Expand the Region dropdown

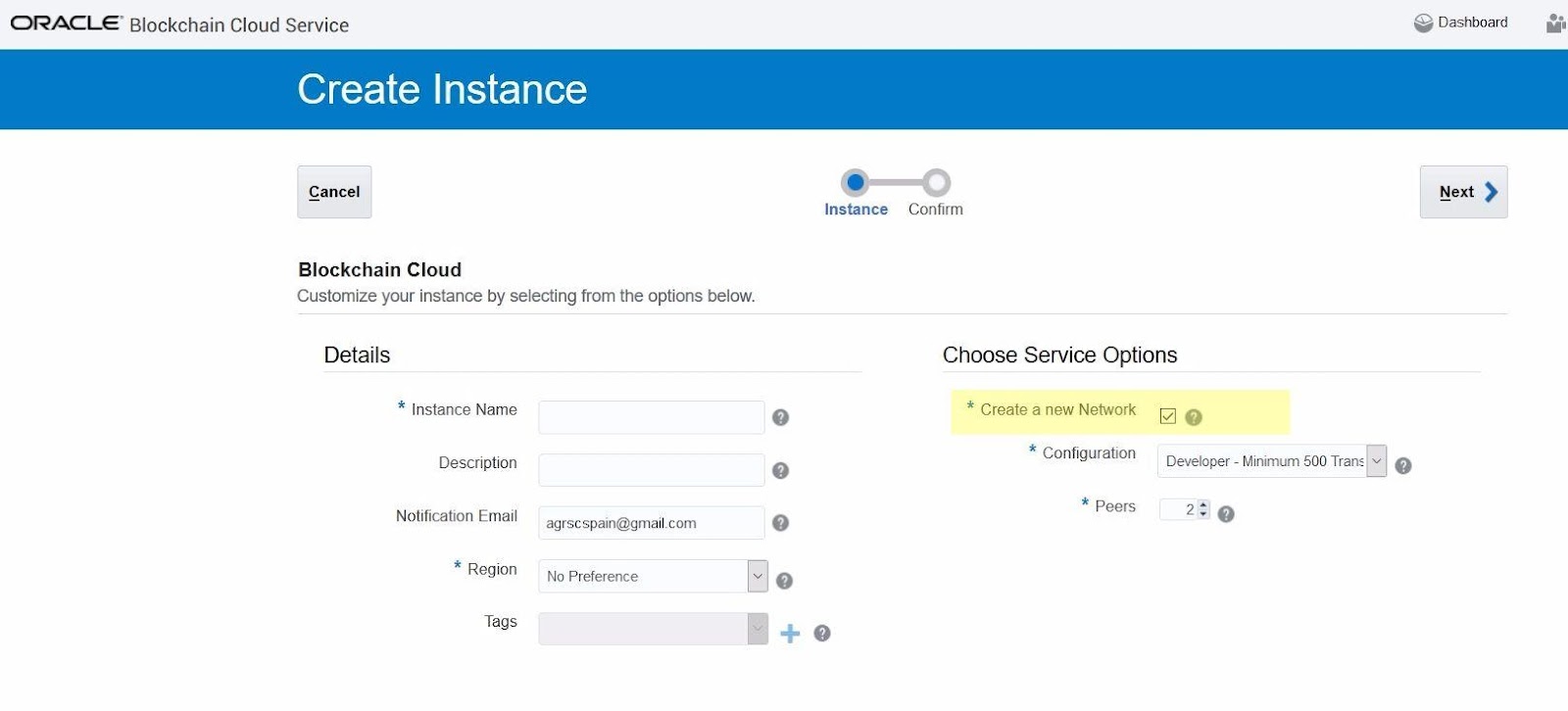757,576
